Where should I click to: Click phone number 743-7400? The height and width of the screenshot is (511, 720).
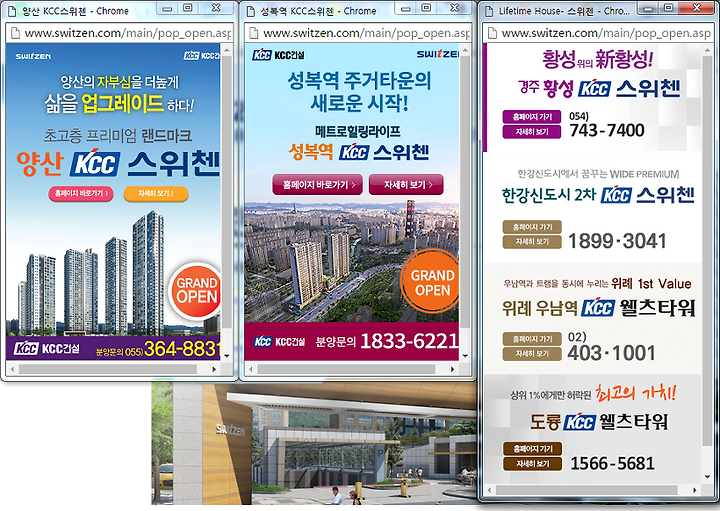[x=607, y=130]
